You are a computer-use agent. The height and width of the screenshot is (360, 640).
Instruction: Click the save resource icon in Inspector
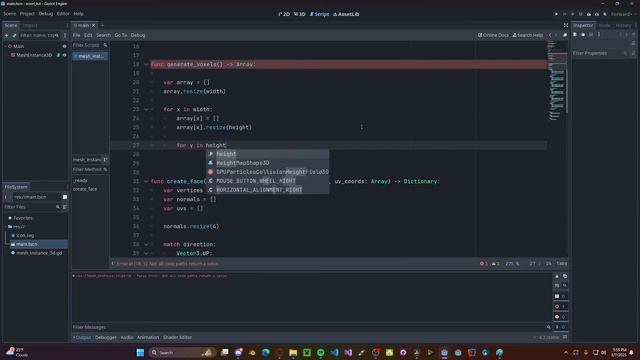pyautogui.click(x=591, y=35)
